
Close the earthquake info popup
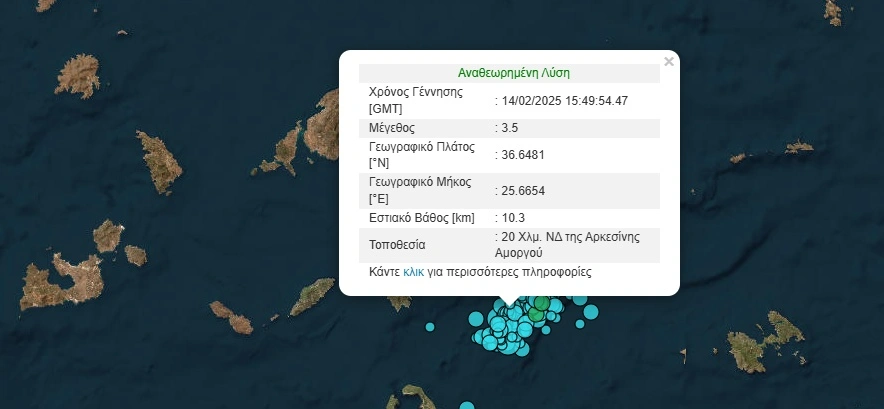(669, 62)
